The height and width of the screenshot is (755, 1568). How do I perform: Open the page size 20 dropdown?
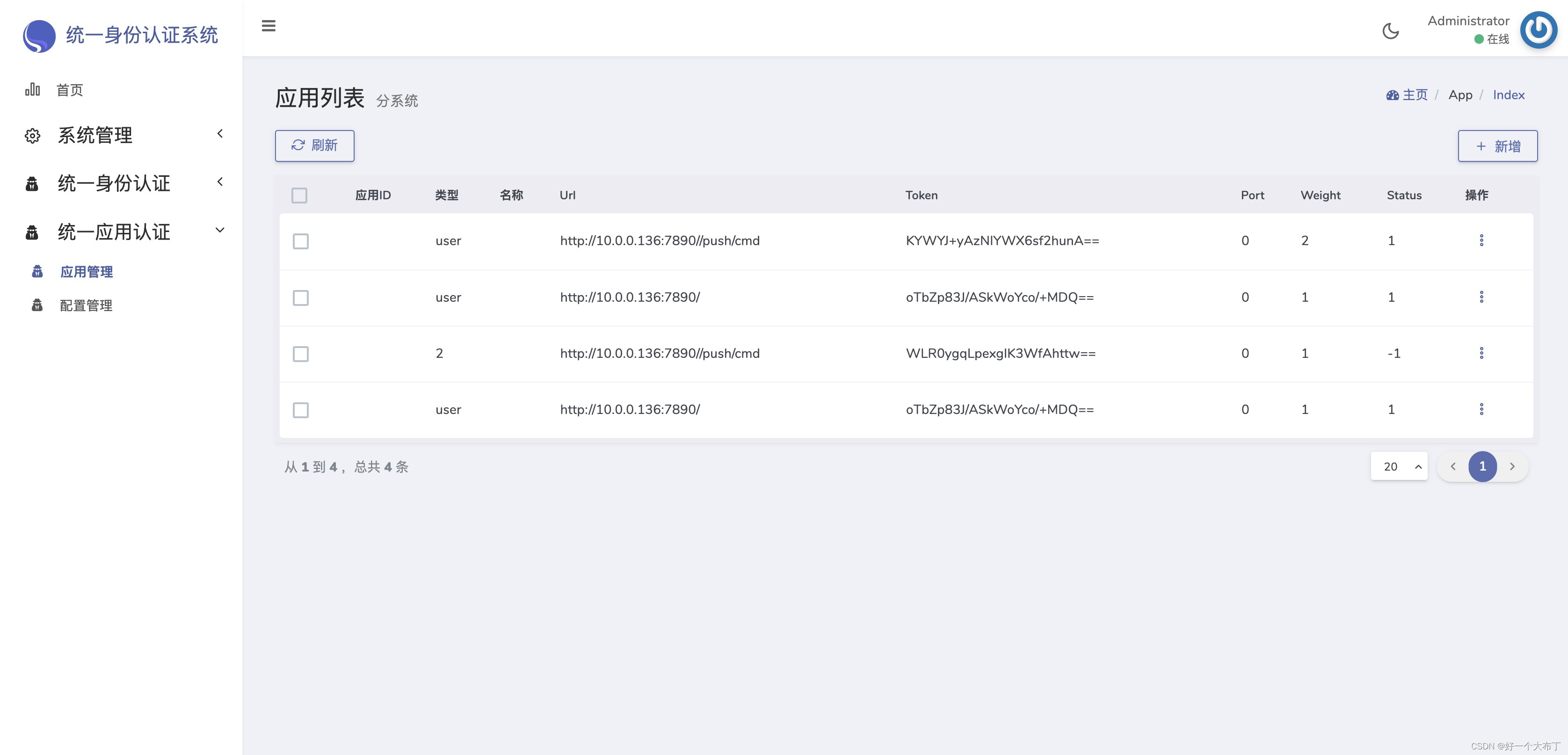1400,466
